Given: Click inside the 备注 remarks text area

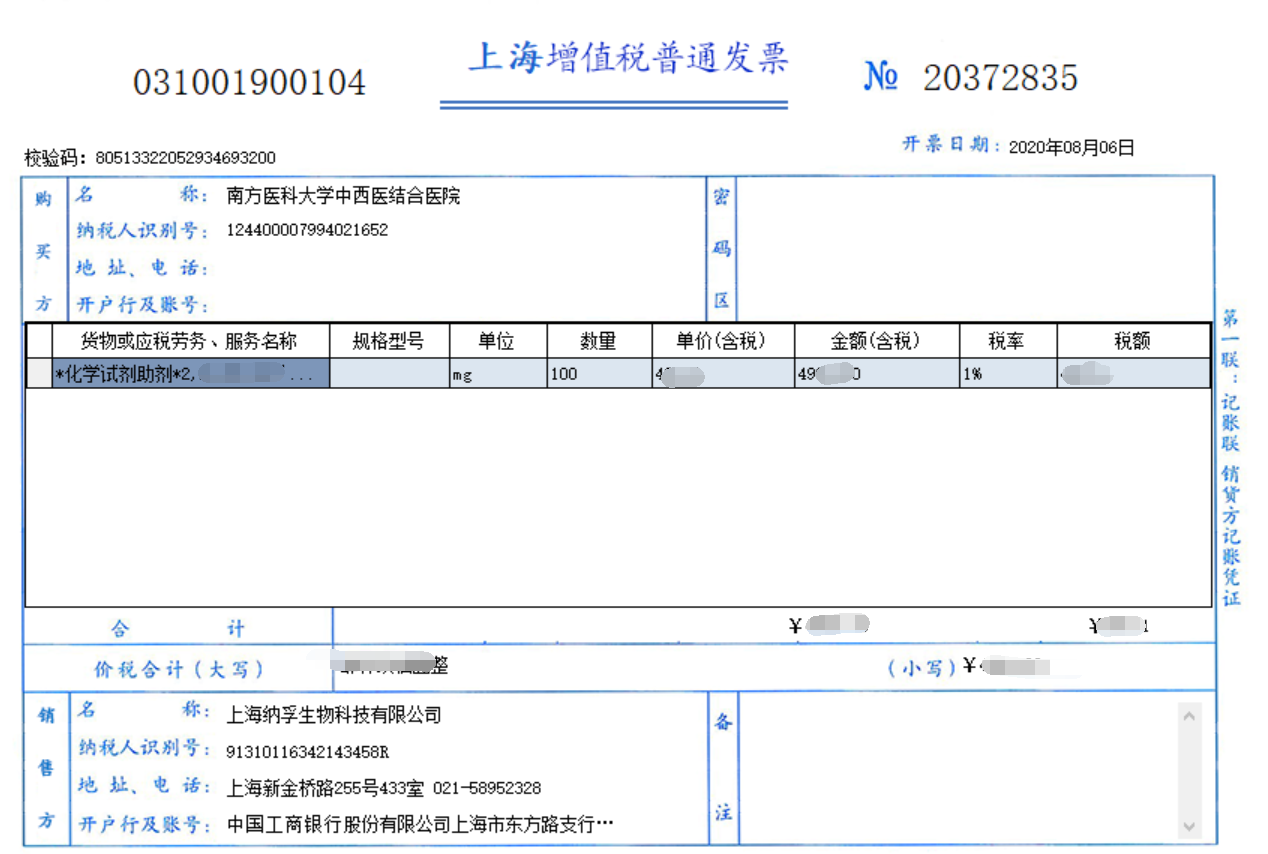Looking at the screenshot, I should [x=955, y=770].
